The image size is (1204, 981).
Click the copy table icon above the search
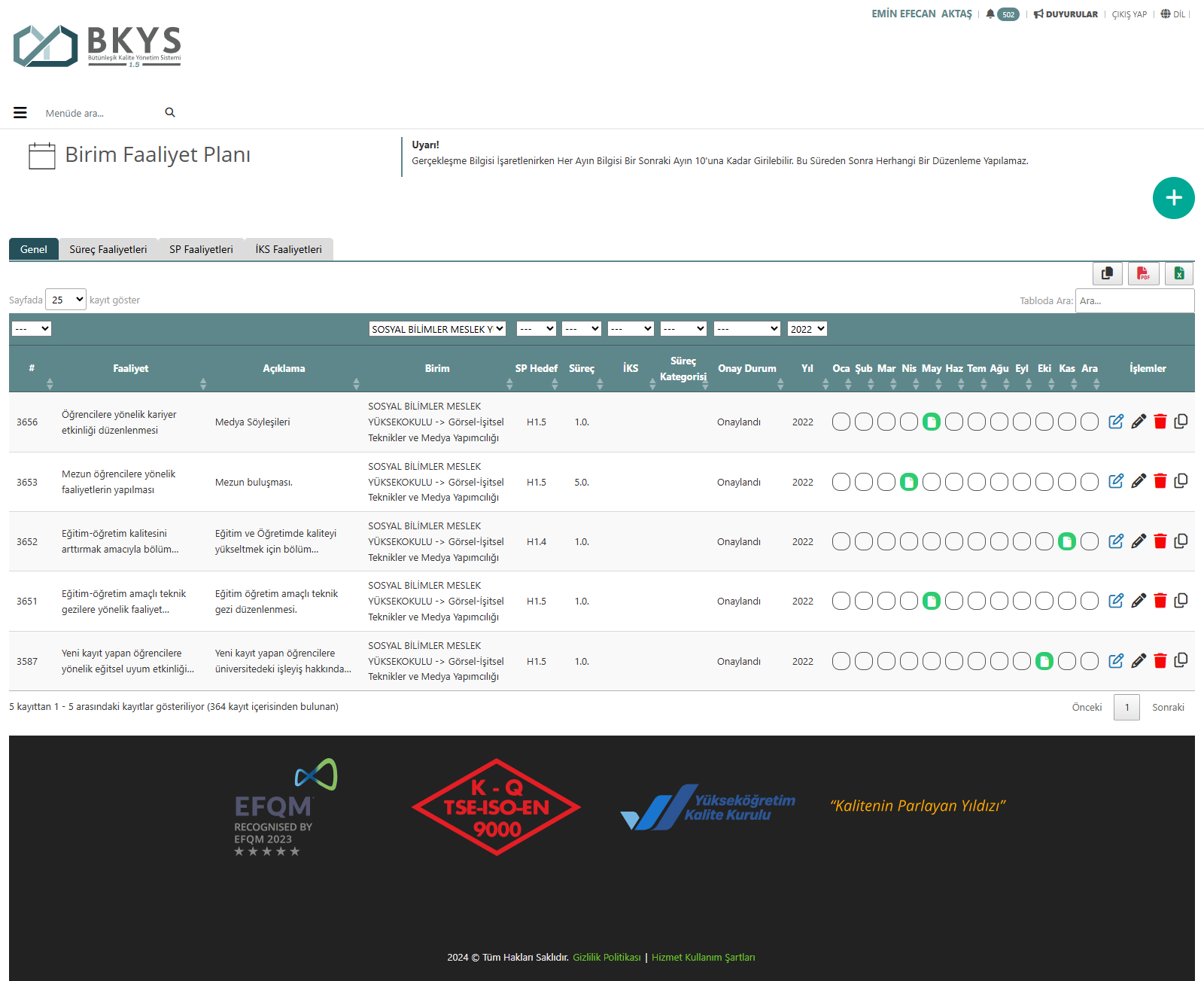pyautogui.click(x=1107, y=273)
